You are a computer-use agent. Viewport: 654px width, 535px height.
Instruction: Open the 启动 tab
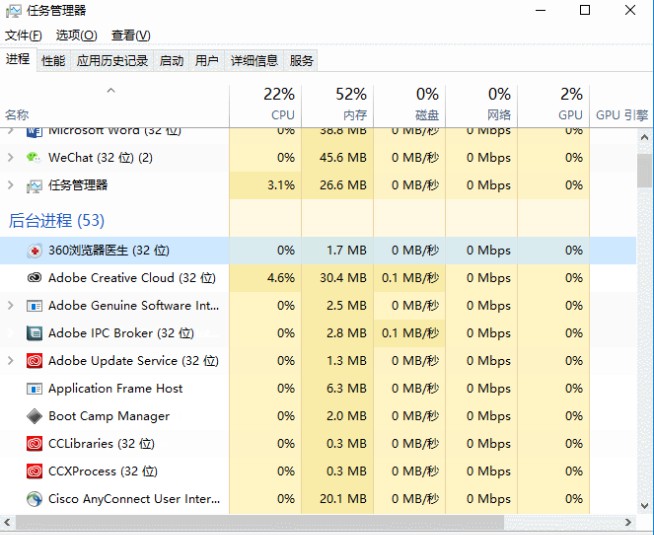coord(172,61)
